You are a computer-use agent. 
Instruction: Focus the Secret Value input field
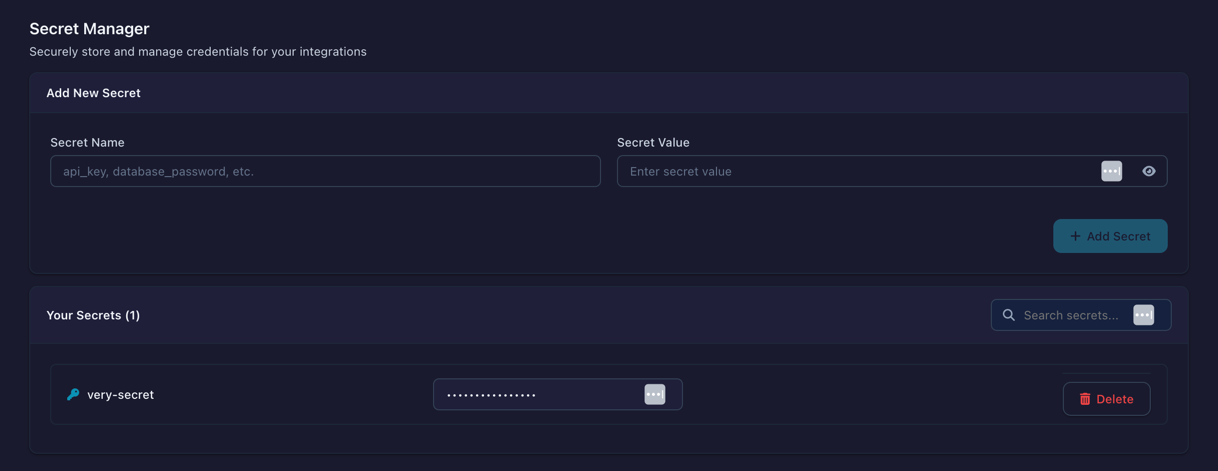[x=855, y=171]
